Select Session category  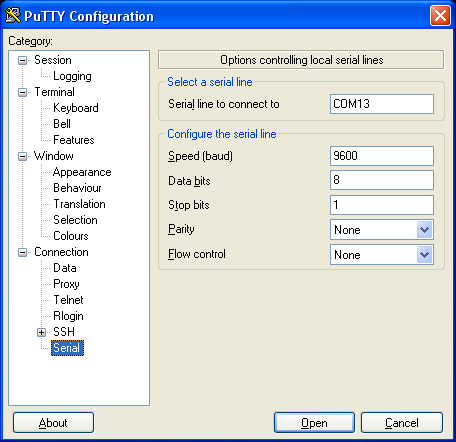coord(53,60)
